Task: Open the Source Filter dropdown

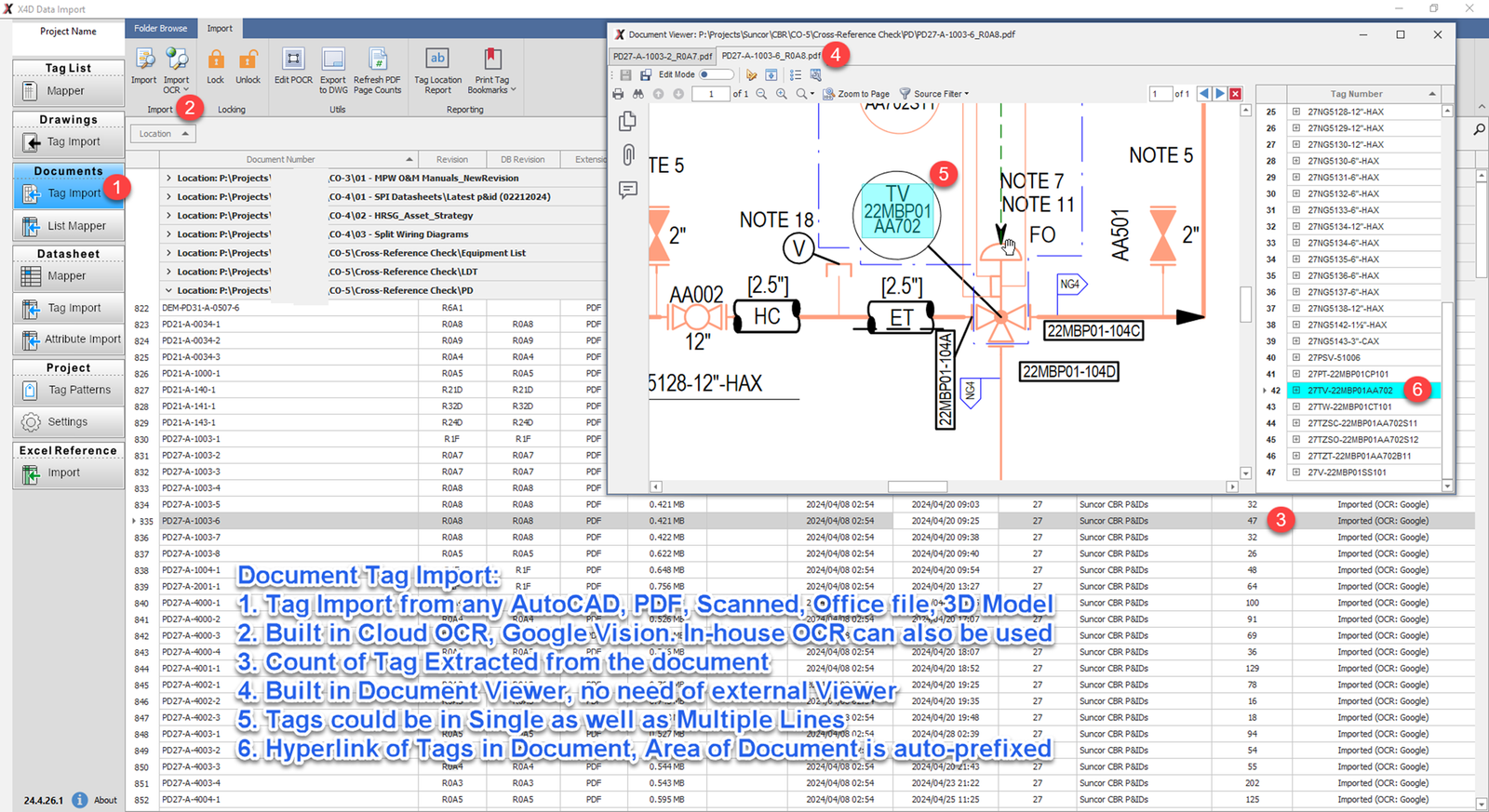Action: [x=934, y=94]
